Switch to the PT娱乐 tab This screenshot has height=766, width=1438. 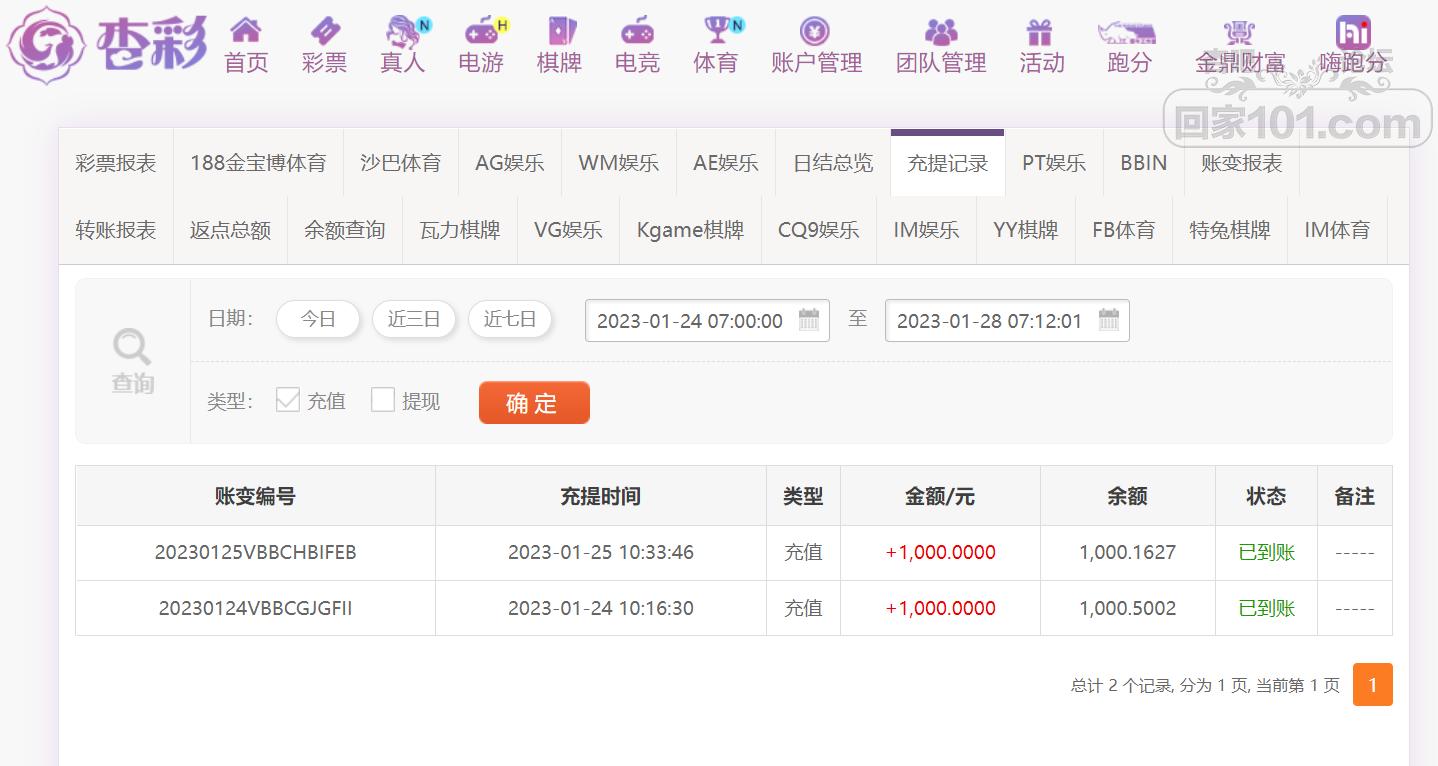[1054, 163]
